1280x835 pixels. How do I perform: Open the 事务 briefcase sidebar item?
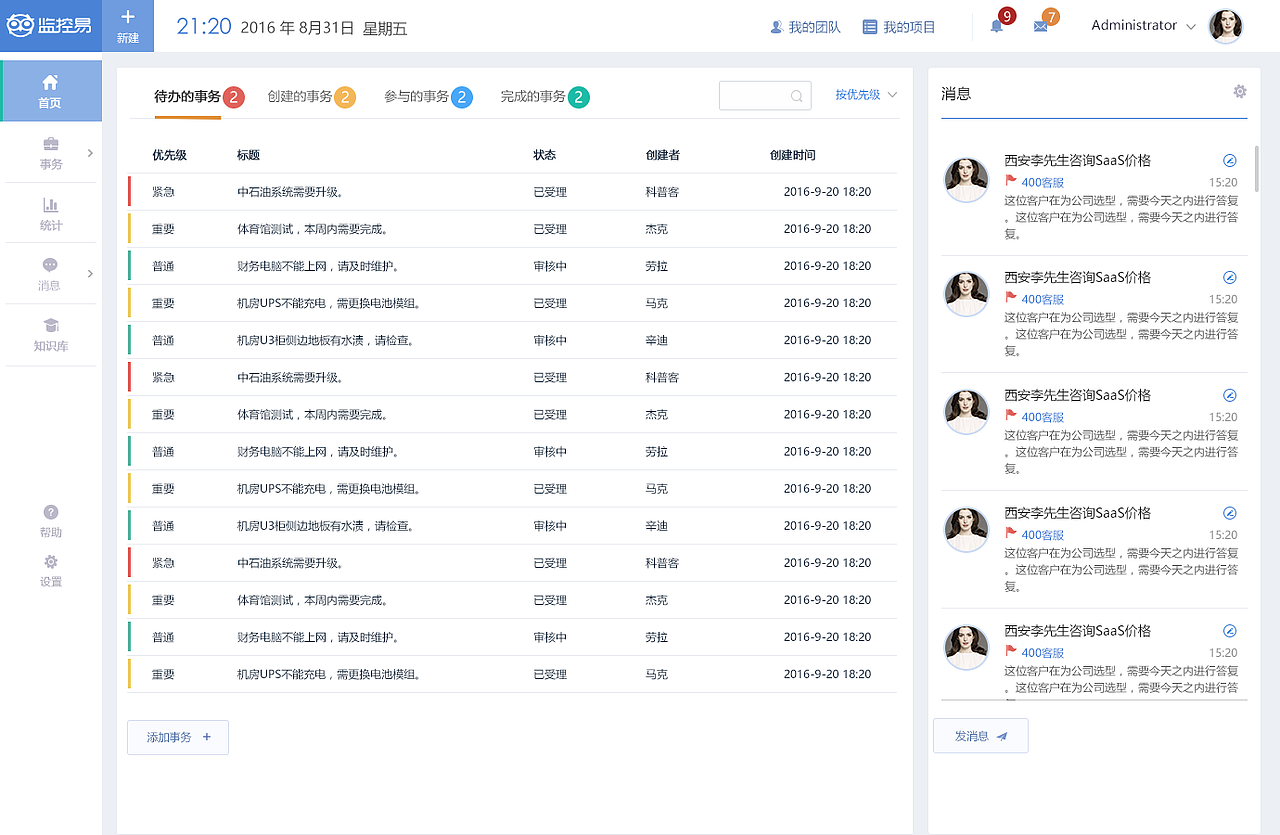[x=50, y=153]
